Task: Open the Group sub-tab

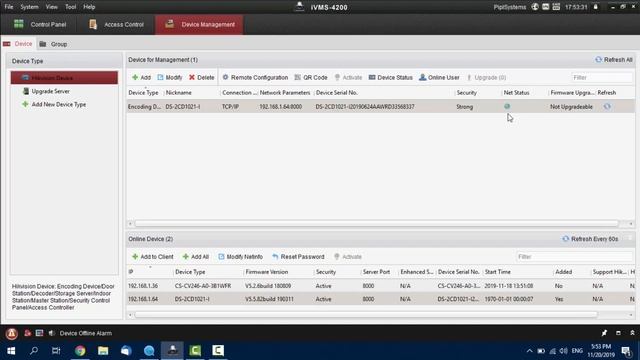Action: coord(53,44)
